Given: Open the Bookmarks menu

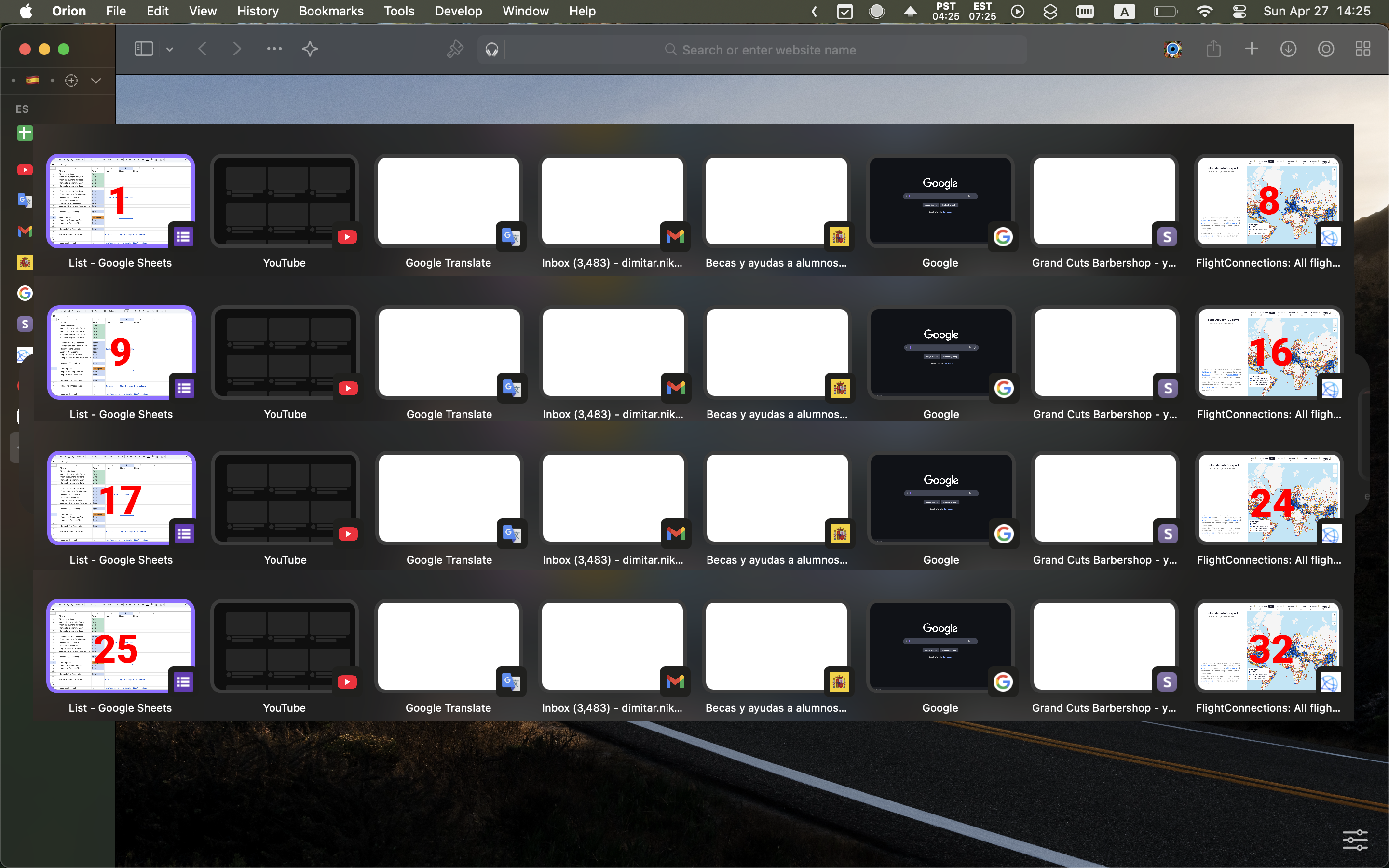Looking at the screenshot, I should tap(331, 11).
